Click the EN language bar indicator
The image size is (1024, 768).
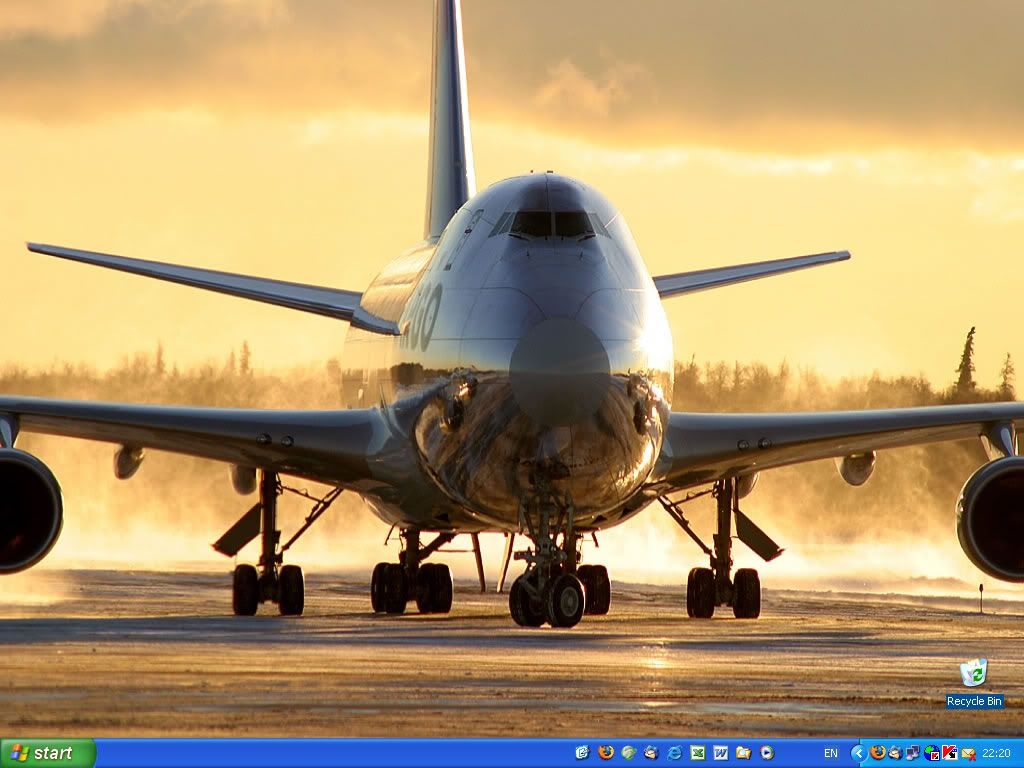click(x=831, y=754)
